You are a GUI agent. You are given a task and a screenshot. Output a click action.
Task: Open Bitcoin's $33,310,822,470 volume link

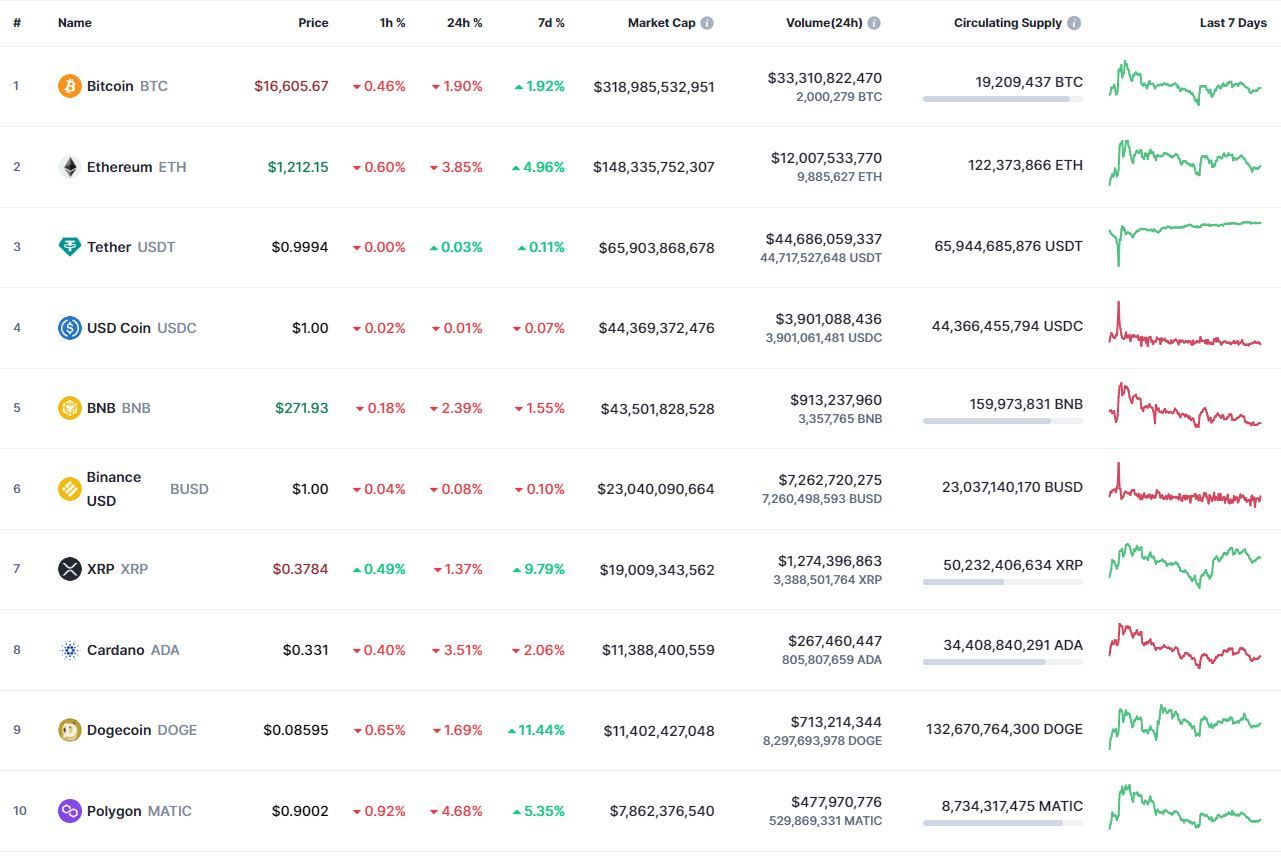(x=825, y=77)
